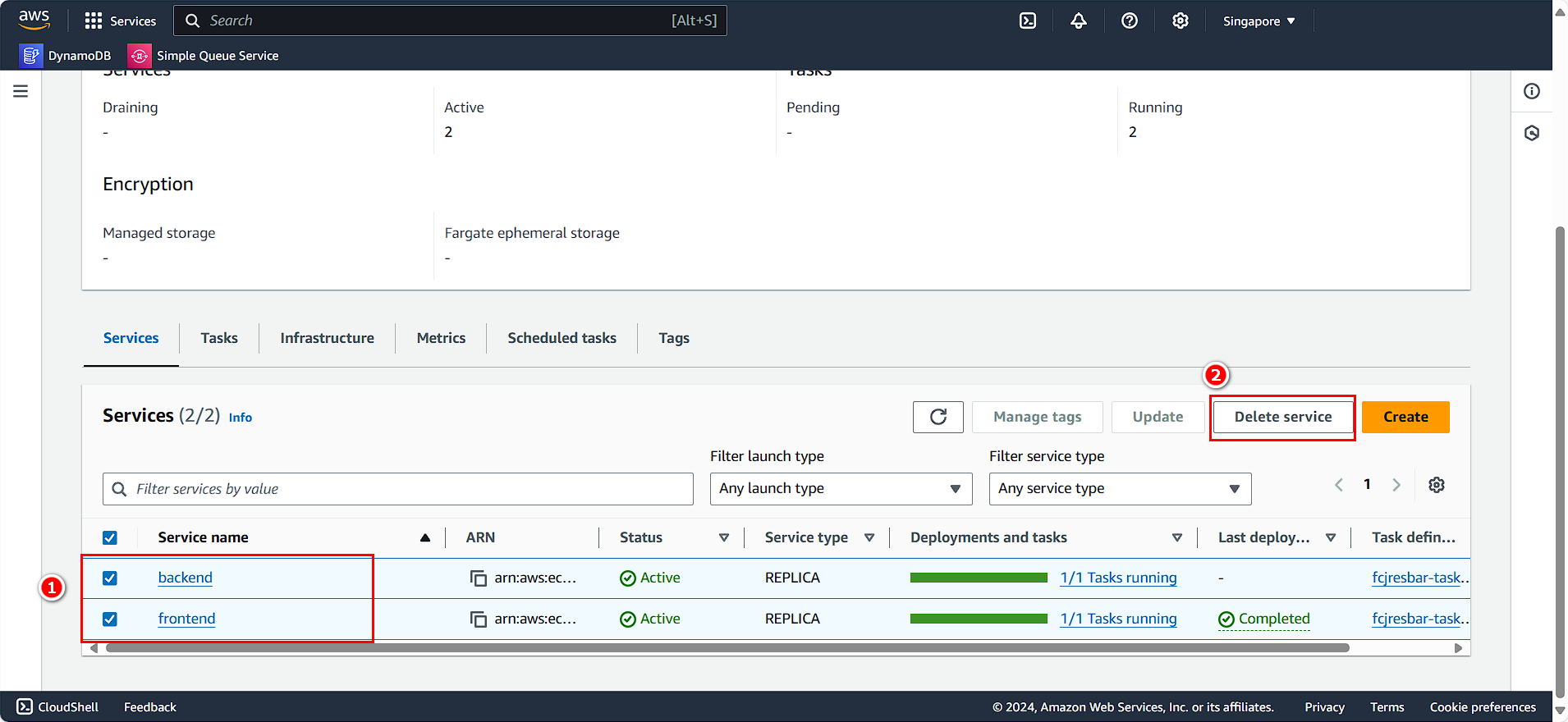Click the Delete service button

[1283, 417]
